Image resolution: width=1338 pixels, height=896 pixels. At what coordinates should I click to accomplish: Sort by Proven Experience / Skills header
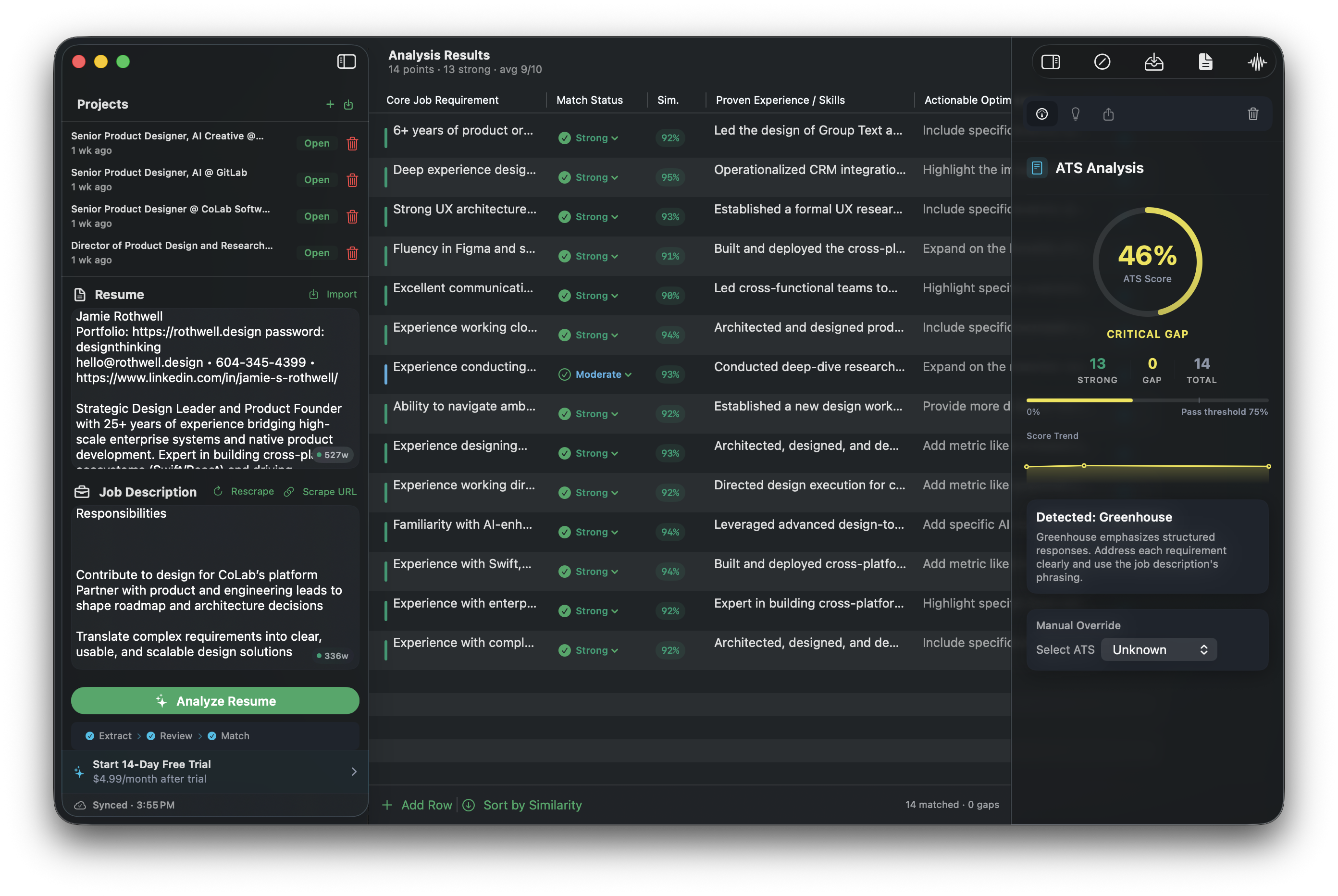tap(780, 100)
